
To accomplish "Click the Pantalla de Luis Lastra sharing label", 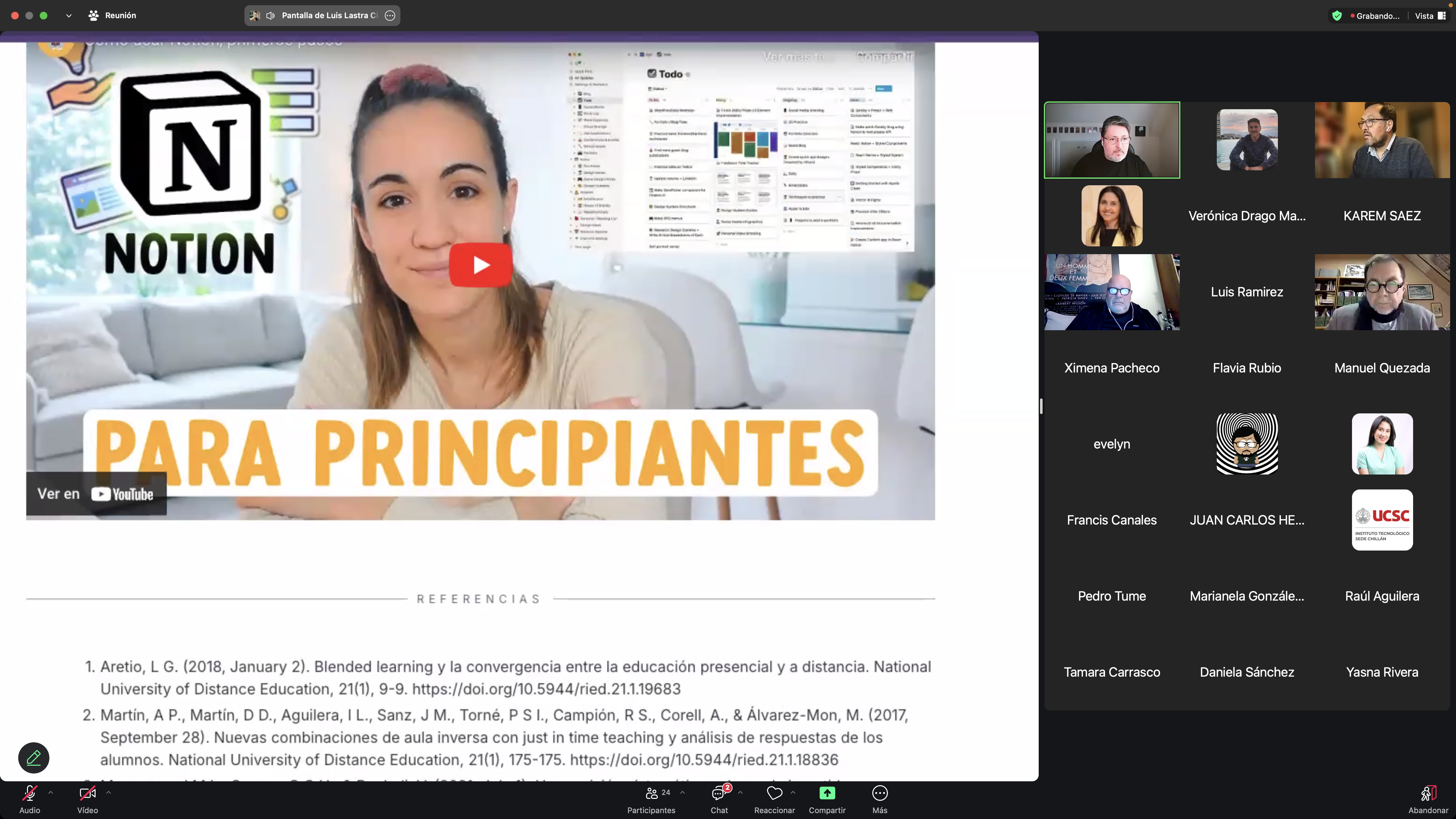I will [330, 16].
